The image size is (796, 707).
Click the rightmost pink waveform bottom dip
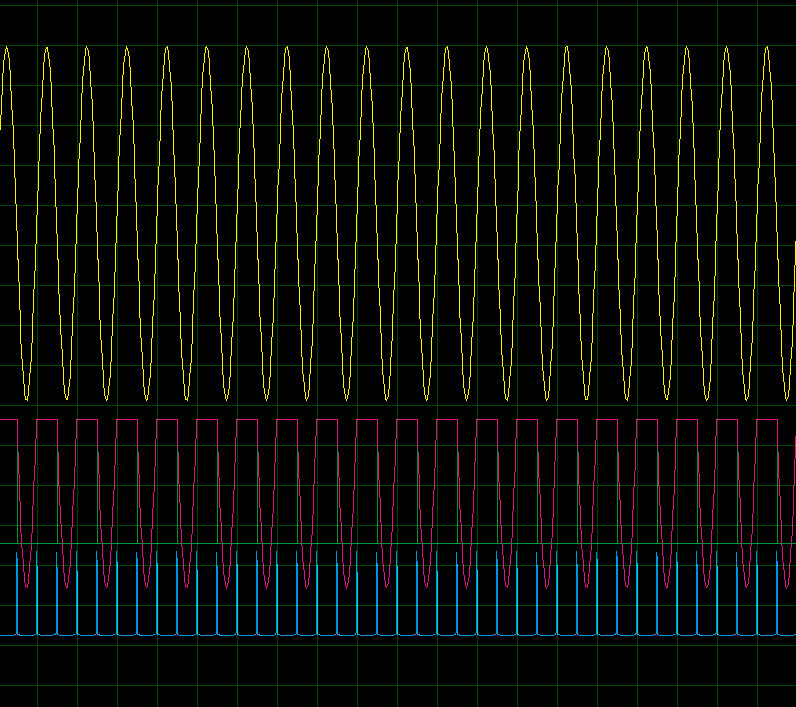click(787, 585)
